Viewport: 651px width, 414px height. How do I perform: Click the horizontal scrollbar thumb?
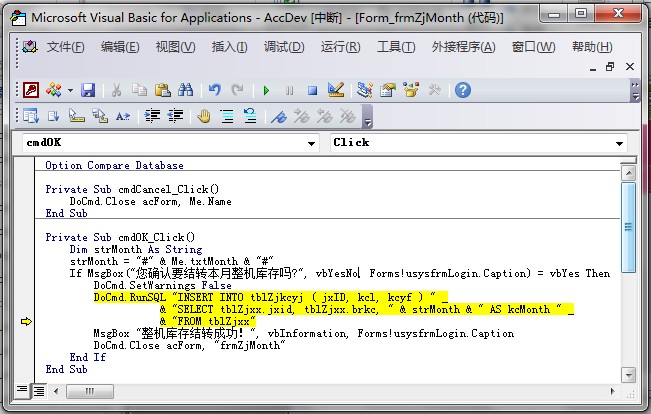point(90,391)
